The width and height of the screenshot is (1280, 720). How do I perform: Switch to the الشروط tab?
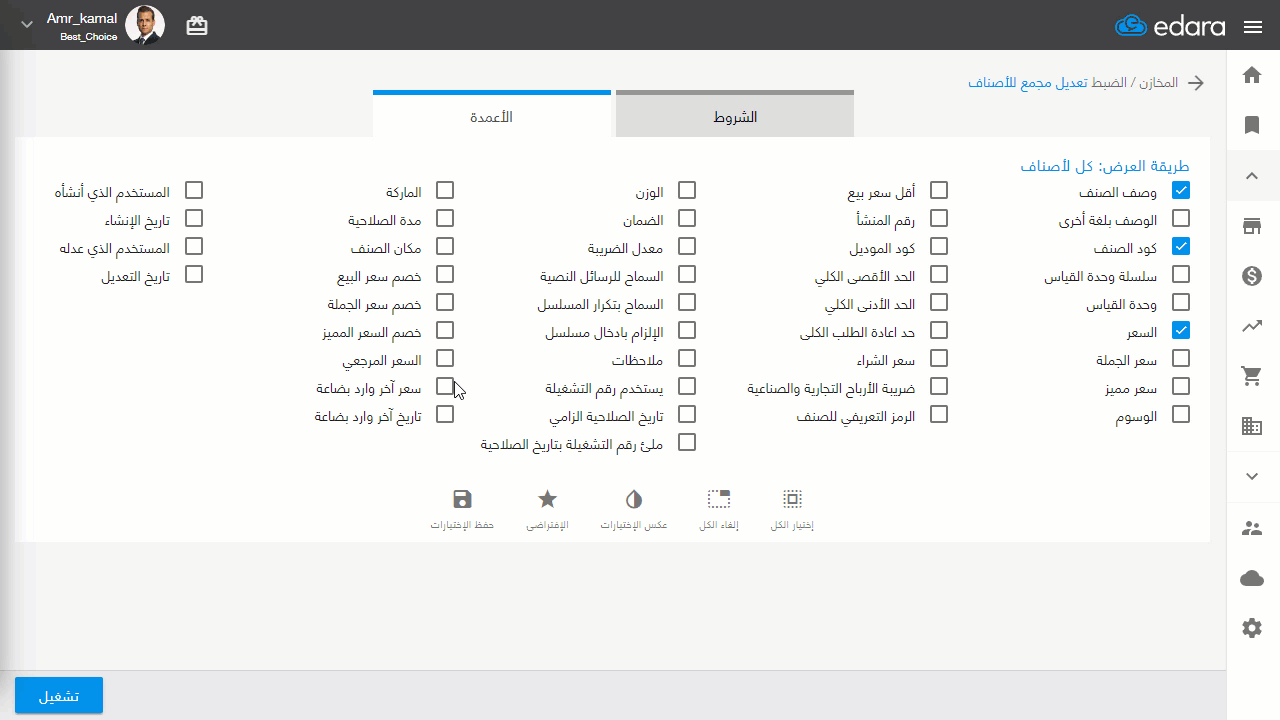point(735,114)
